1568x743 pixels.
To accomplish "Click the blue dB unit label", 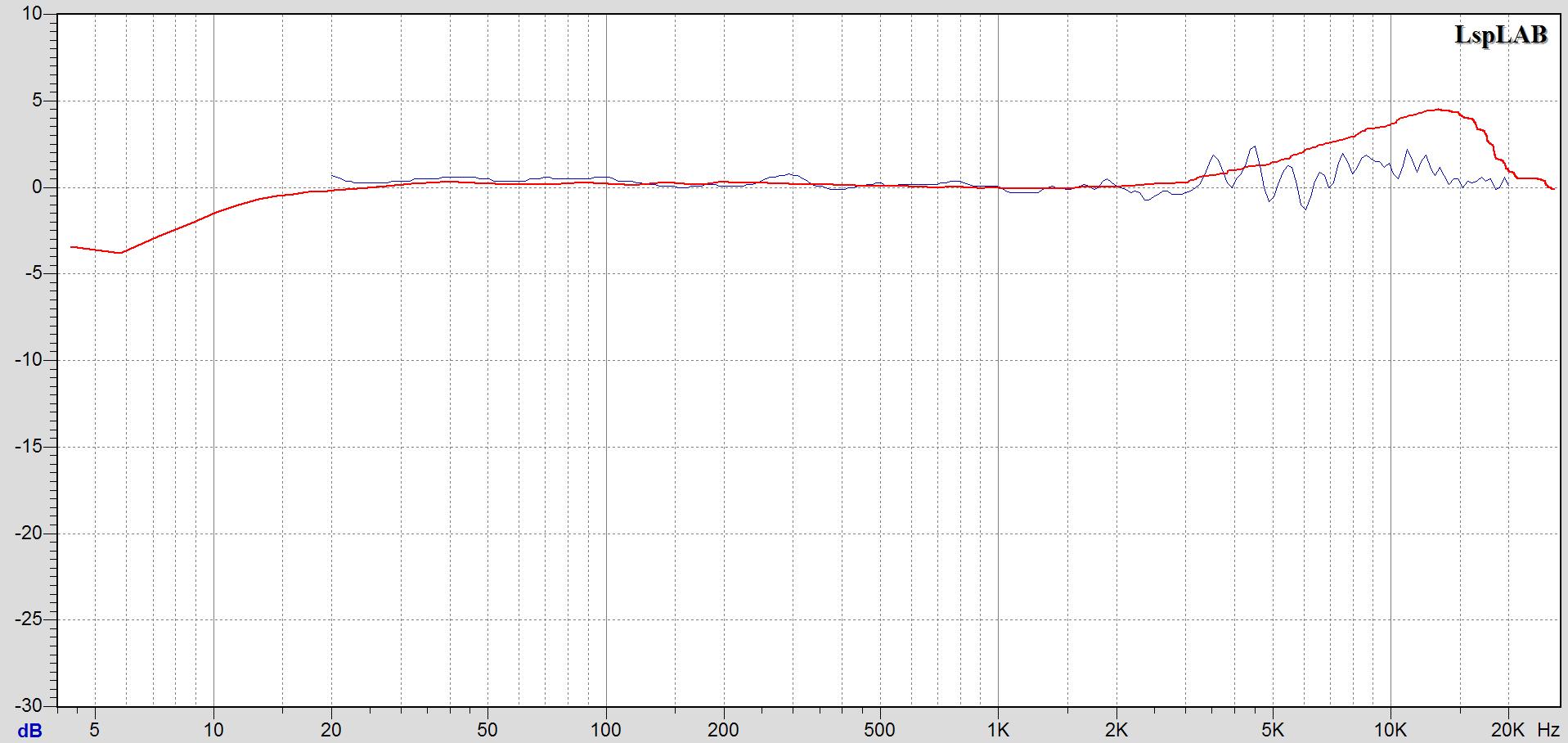I will click(x=30, y=731).
